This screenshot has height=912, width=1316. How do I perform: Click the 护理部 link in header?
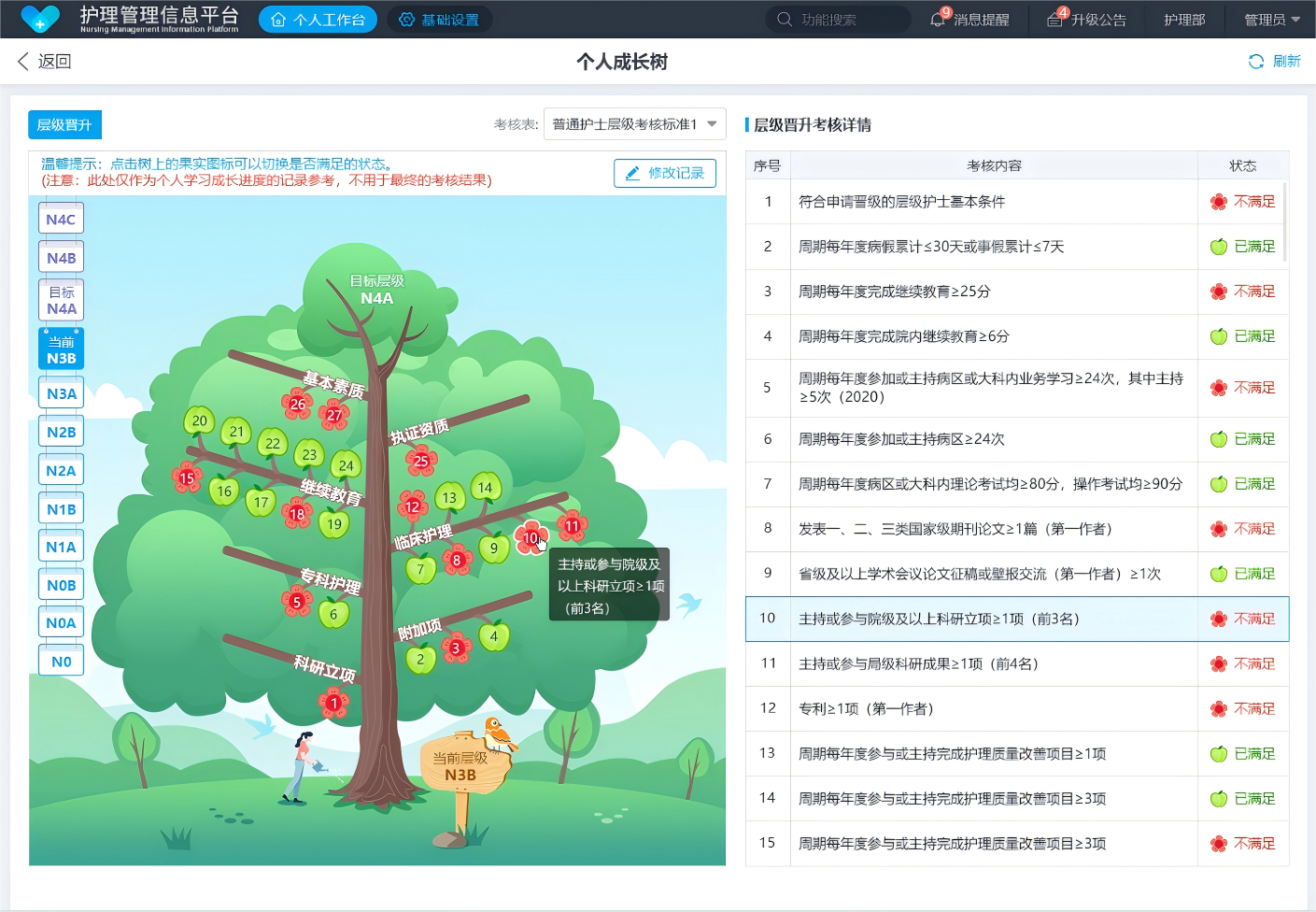tap(1183, 20)
